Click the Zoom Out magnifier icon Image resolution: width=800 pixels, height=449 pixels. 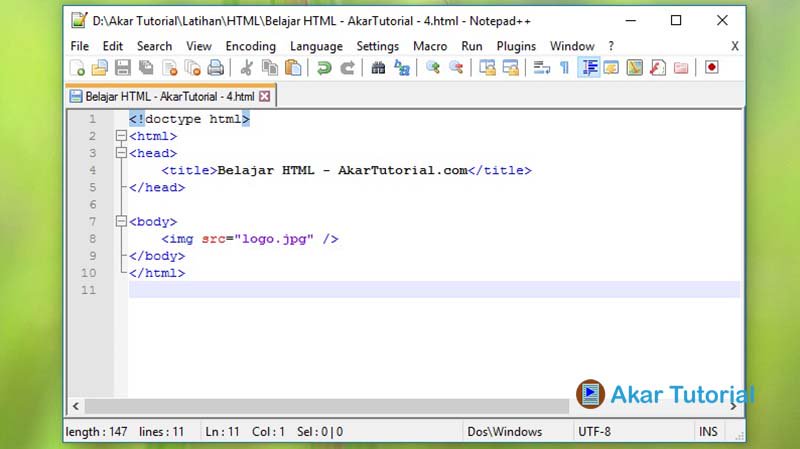(456, 68)
